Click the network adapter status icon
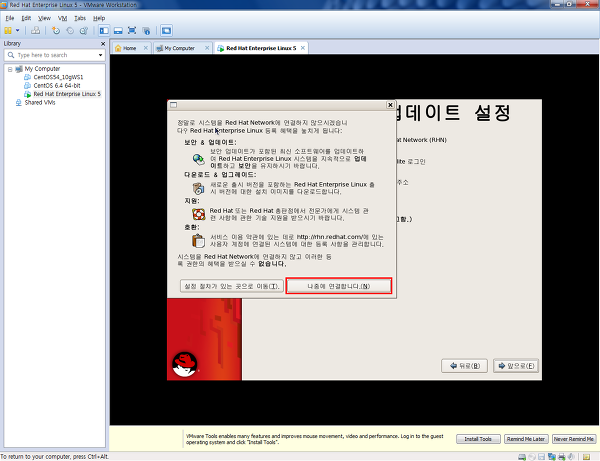 [552, 457]
